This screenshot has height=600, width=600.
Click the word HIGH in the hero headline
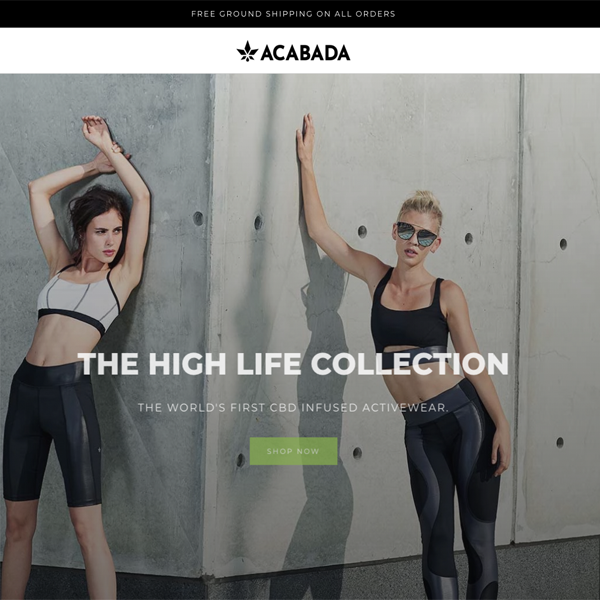[188, 363]
